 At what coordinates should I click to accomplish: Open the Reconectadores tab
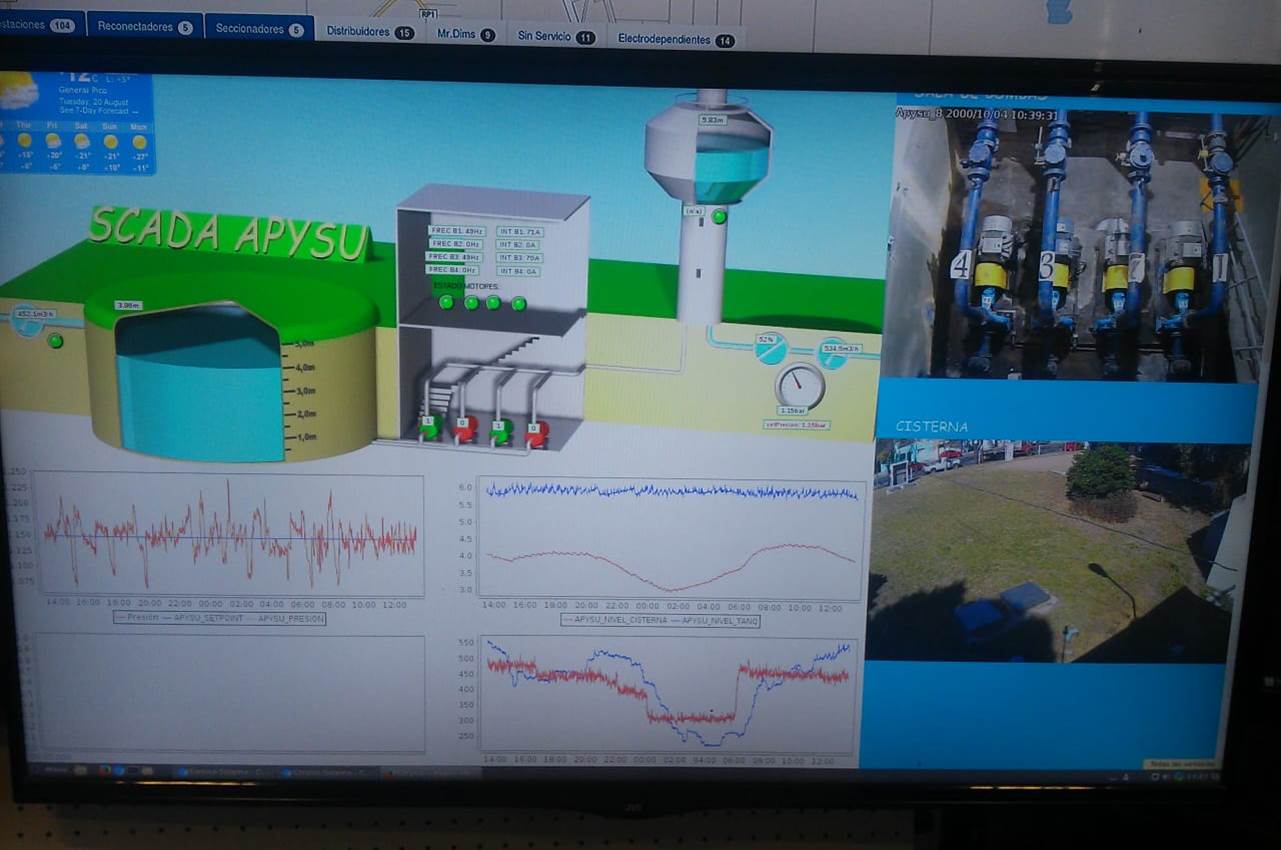(144, 27)
